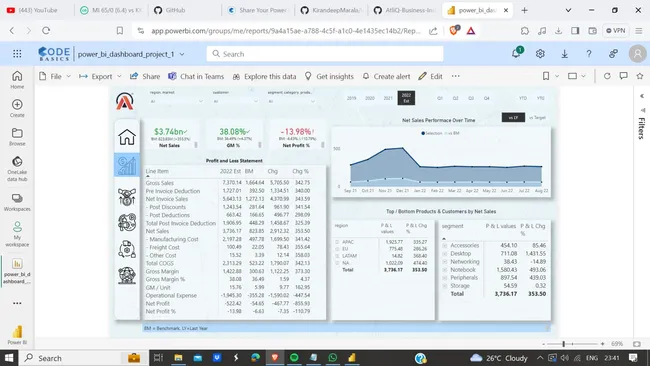Select the 2020 fiscal year slicer
The width and height of the screenshot is (650, 366).
(370, 98)
